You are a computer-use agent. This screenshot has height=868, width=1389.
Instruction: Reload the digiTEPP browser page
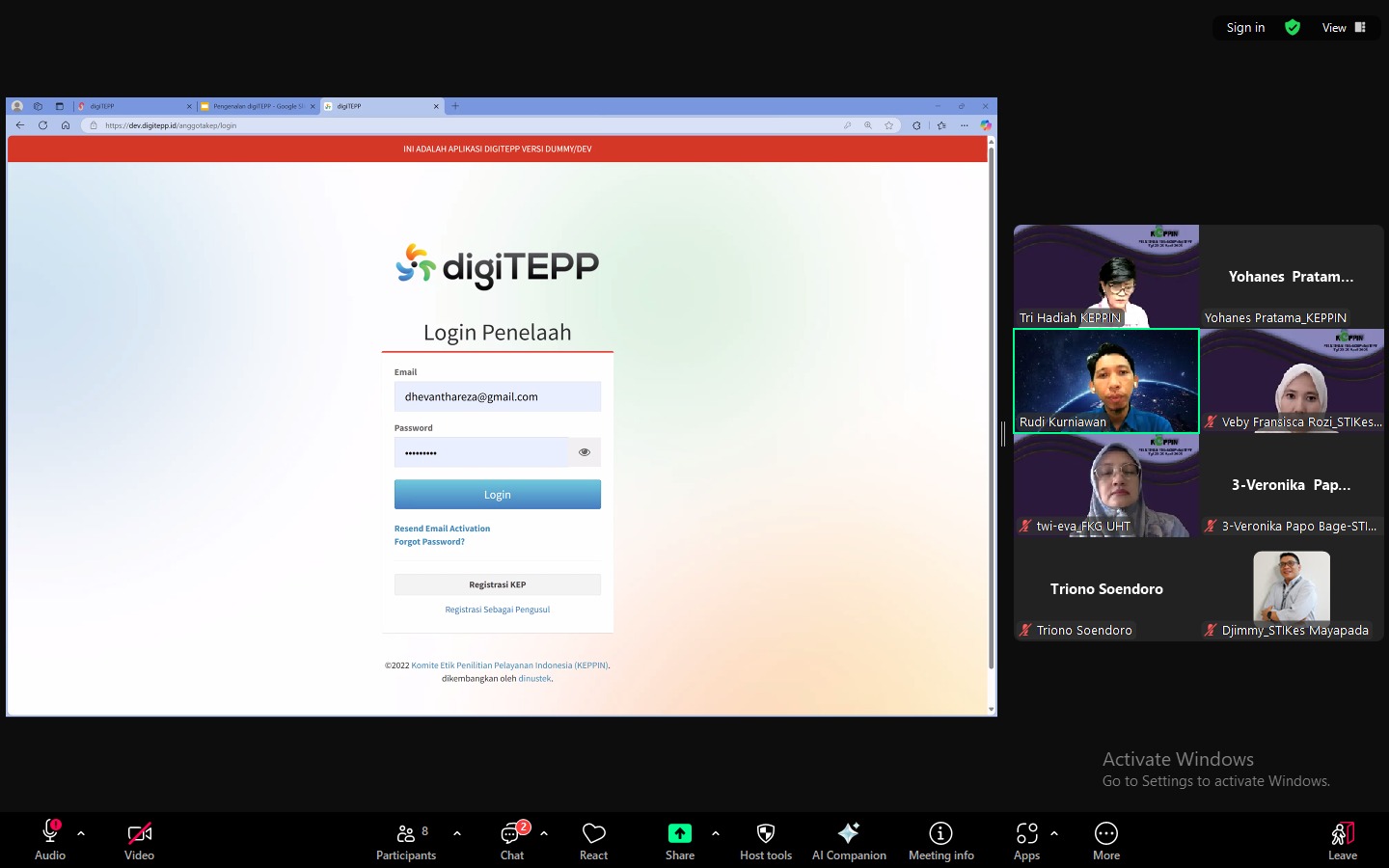click(x=42, y=125)
